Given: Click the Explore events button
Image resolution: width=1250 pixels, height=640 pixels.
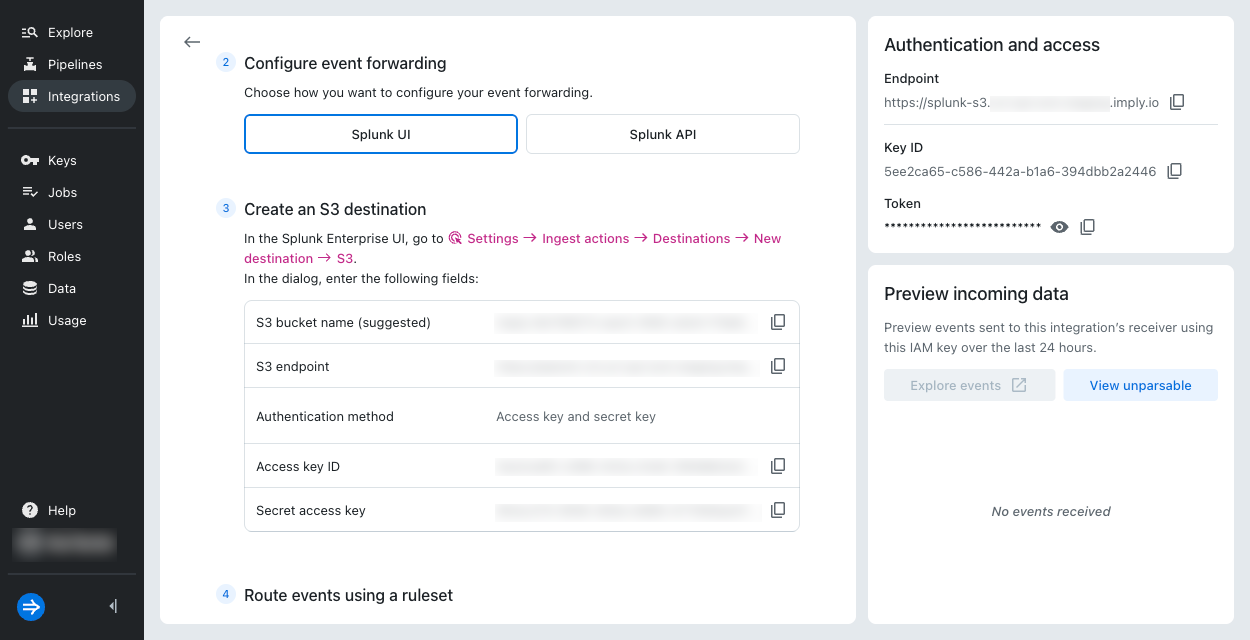Looking at the screenshot, I should pos(969,385).
